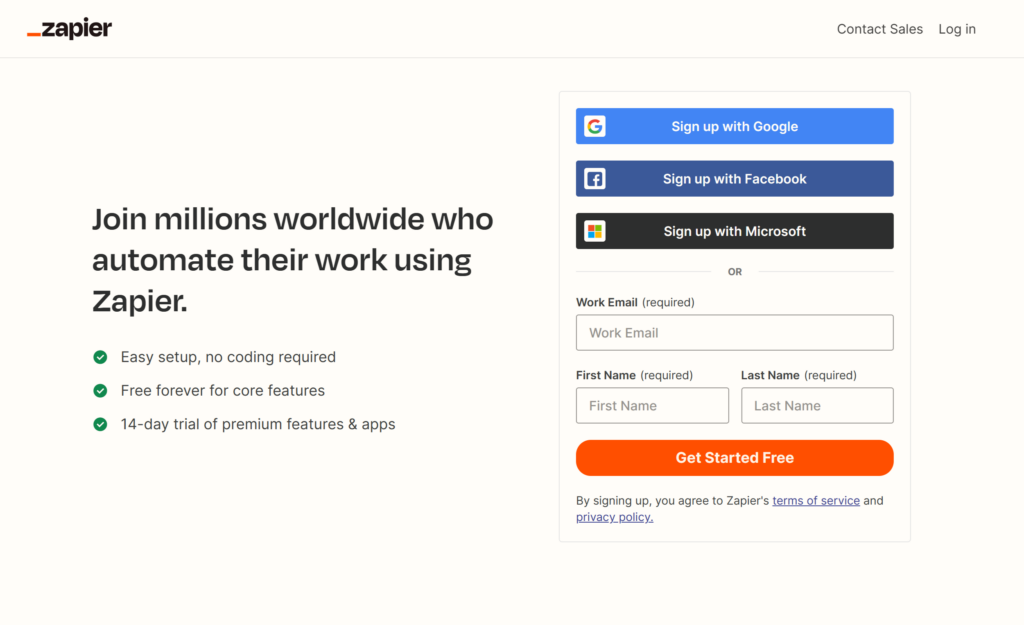Image resolution: width=1024 pixels, height=625 pixels.
Task: Click the checkmark beside 14-day trial
Action: point(100,424)
